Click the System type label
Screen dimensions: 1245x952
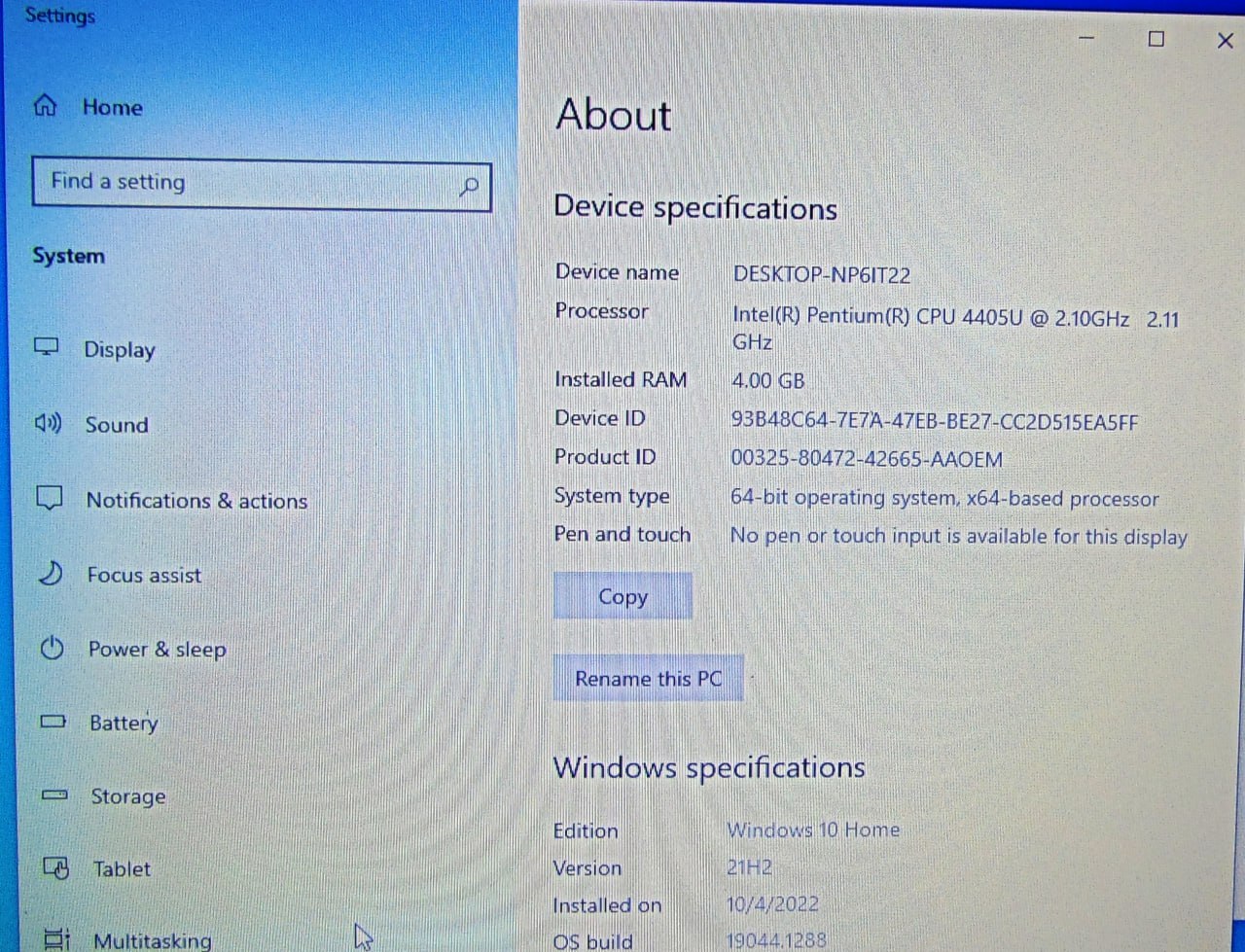click(x=612, y=496)
